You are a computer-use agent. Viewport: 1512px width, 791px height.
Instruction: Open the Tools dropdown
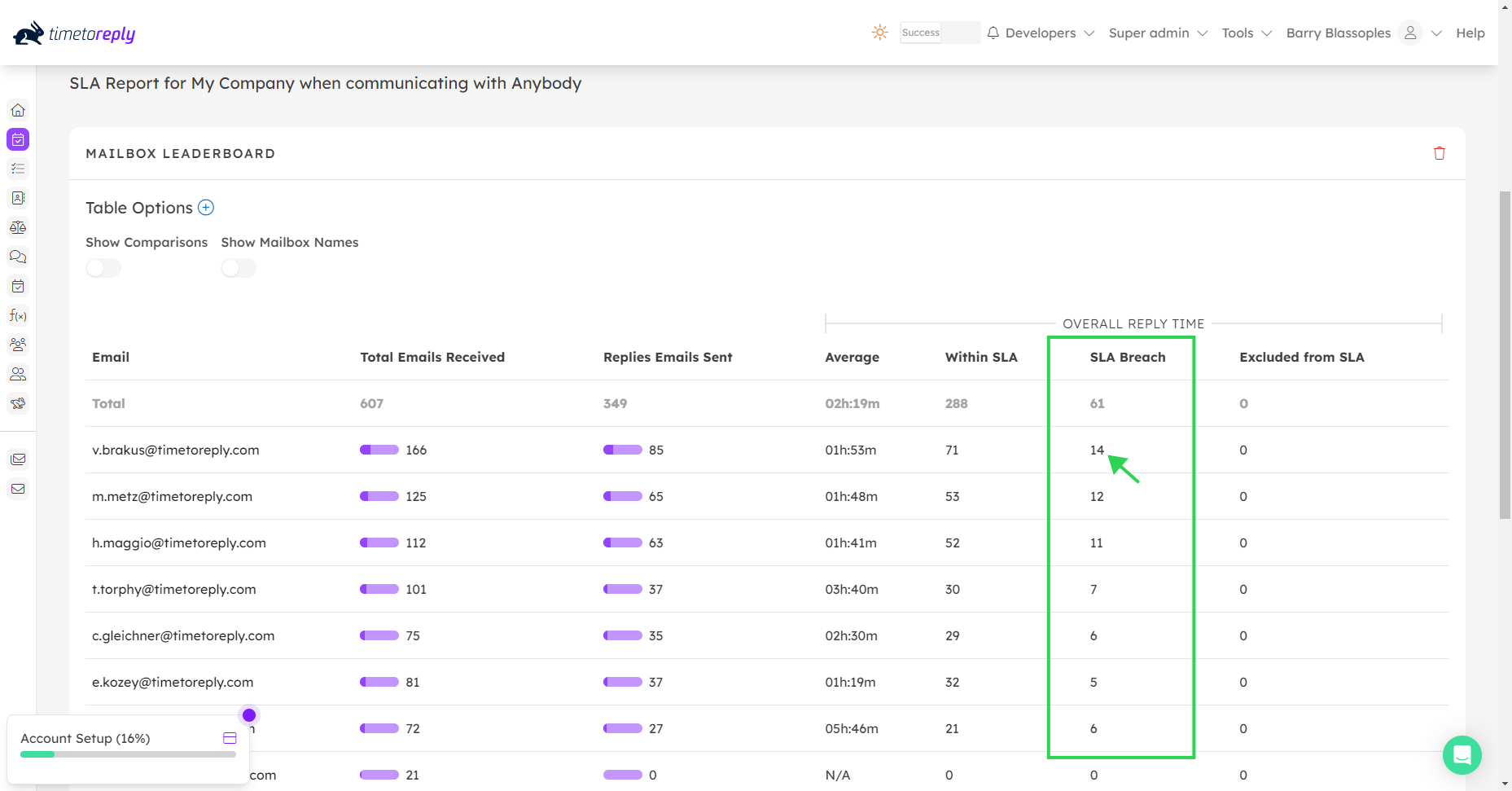[1247, 33]
